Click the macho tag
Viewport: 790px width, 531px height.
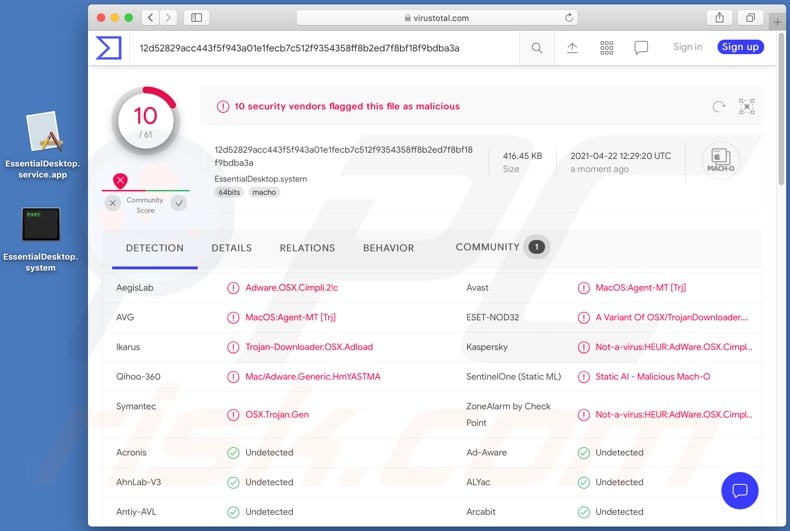[x=264, y=192]
